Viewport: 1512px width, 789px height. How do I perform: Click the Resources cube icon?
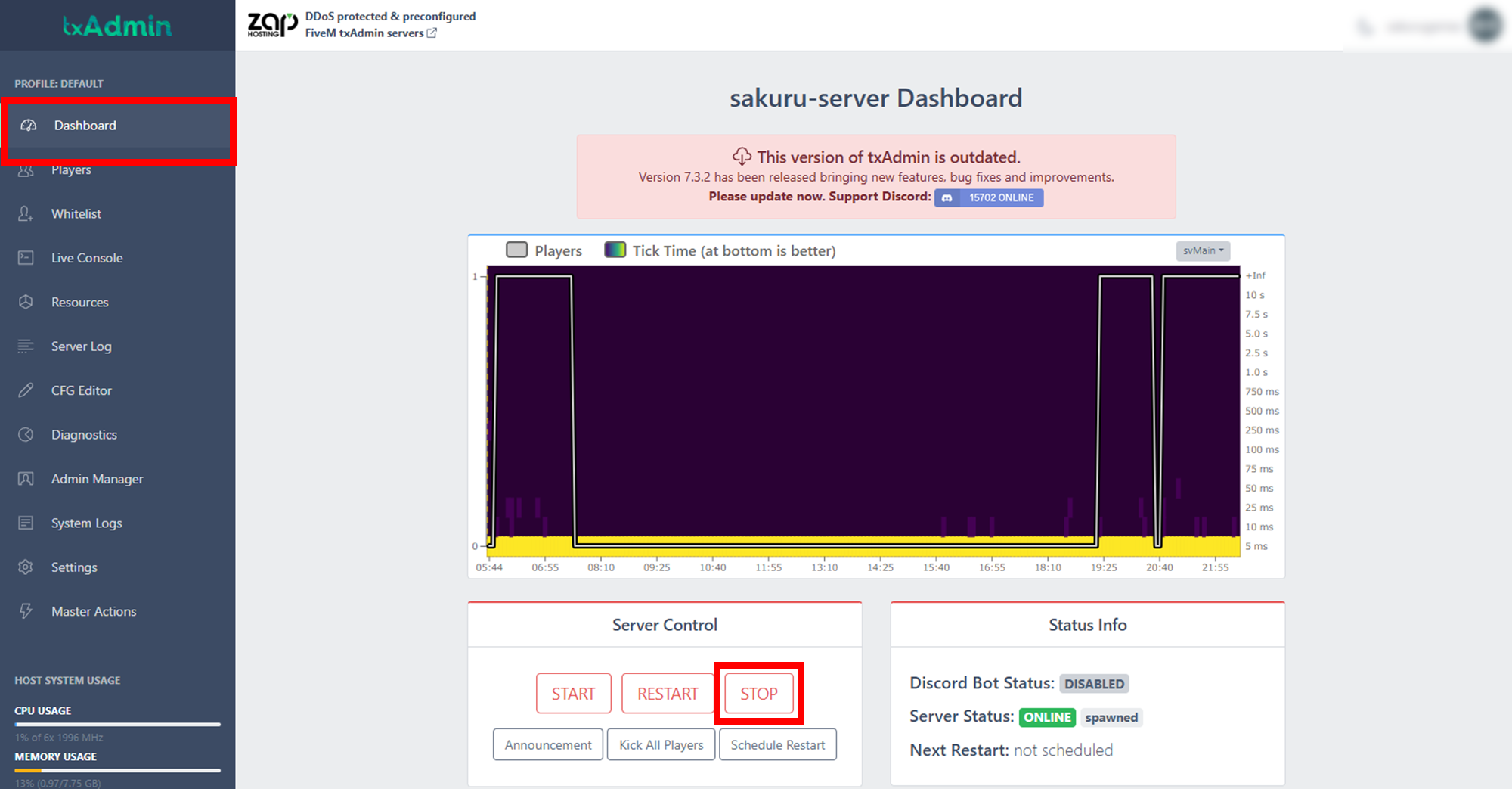(26, 302)
